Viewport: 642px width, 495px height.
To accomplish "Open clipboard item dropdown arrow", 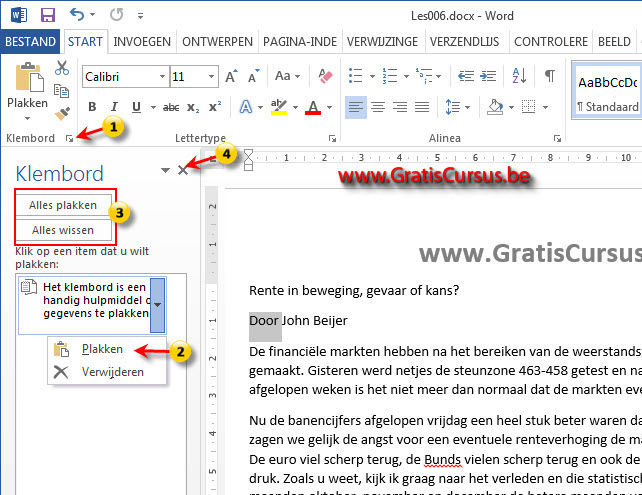I will pos(158,305).
